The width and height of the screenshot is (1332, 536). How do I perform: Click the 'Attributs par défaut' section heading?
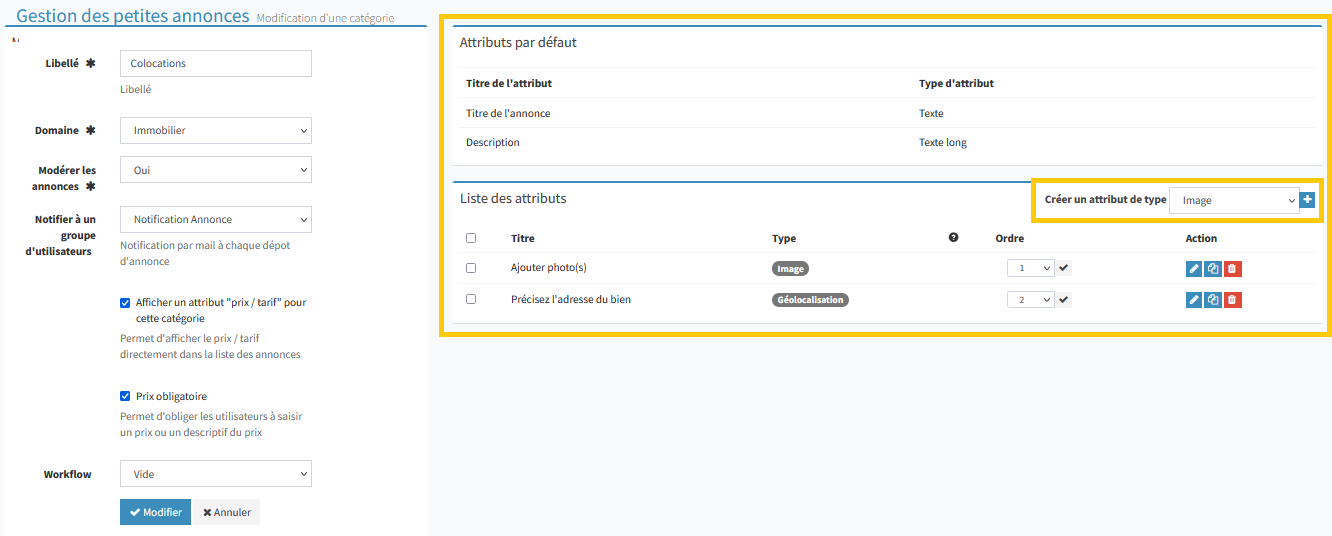tap(518, 42)
